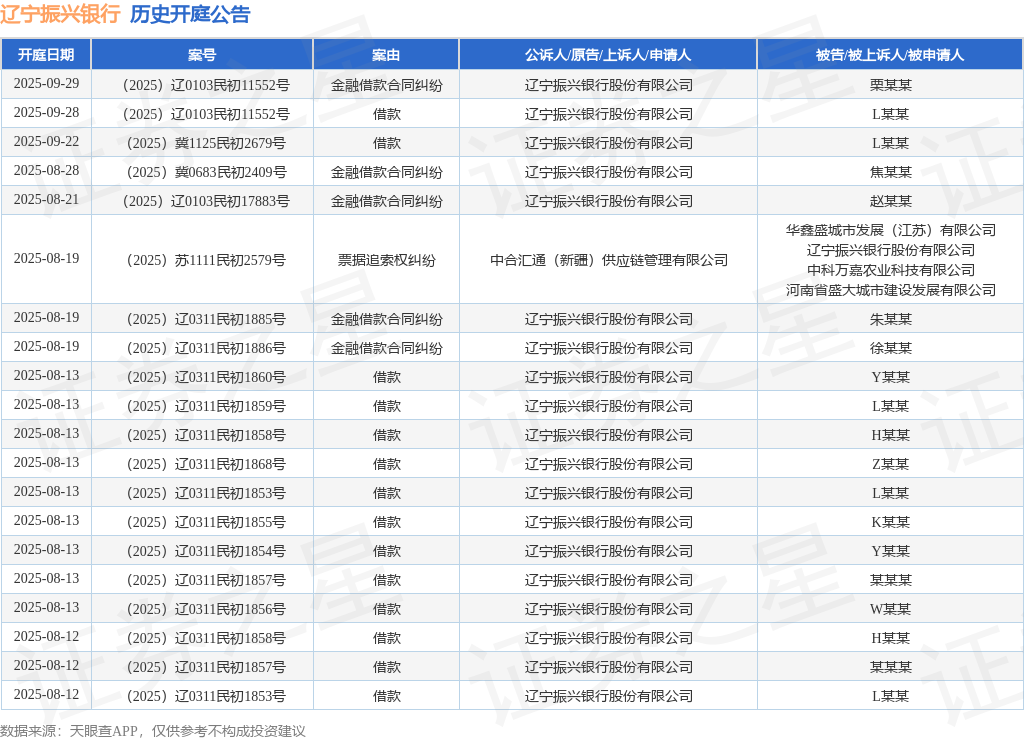Click the 被告/被上诉人/被申请人 column header
Screen dimensions: 1024x740
pyautogui.click(x=890, y=55)
